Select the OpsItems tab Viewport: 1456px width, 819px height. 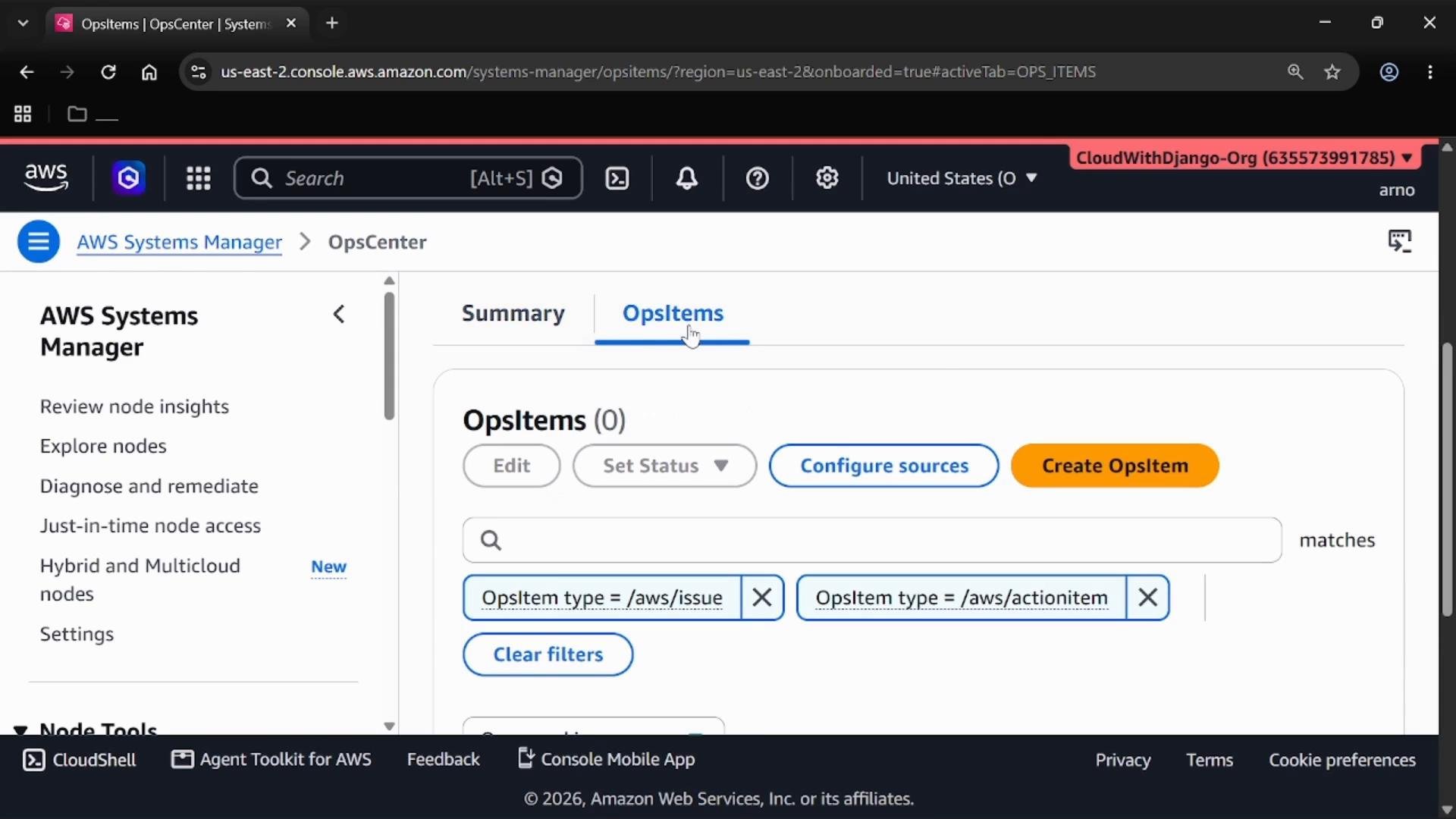coord(673,313)
